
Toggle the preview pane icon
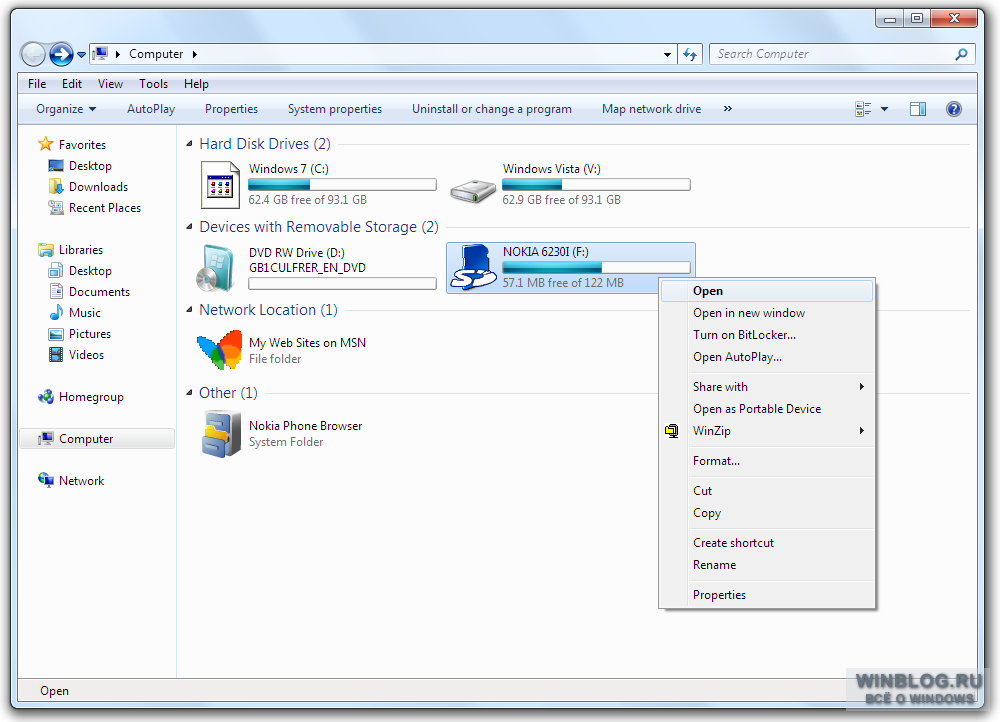pos(918,109)
